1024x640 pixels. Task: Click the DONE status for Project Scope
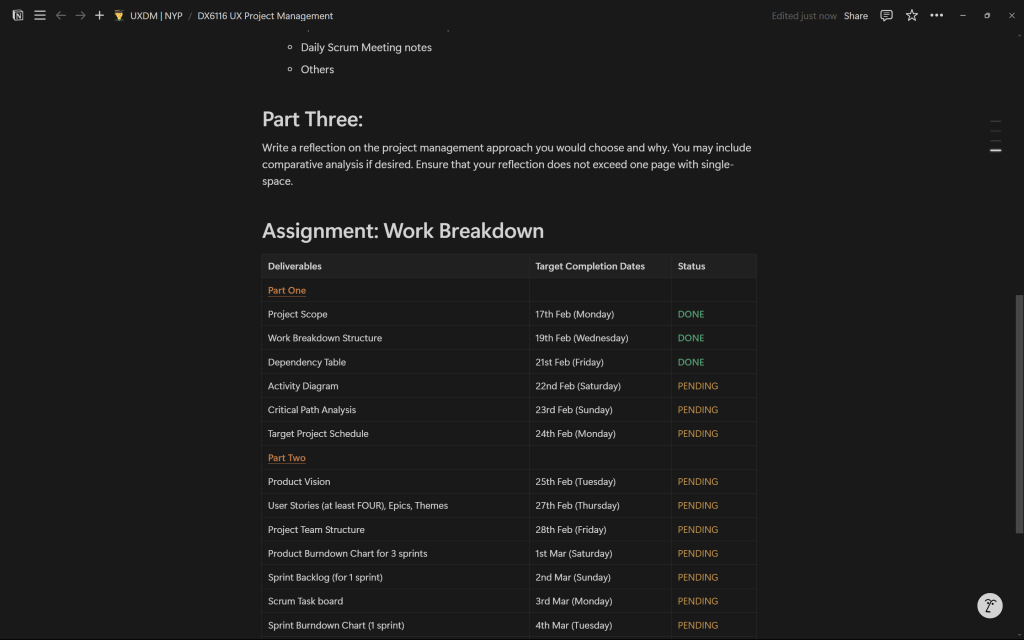pyautogui.click(x=691, y=314)
